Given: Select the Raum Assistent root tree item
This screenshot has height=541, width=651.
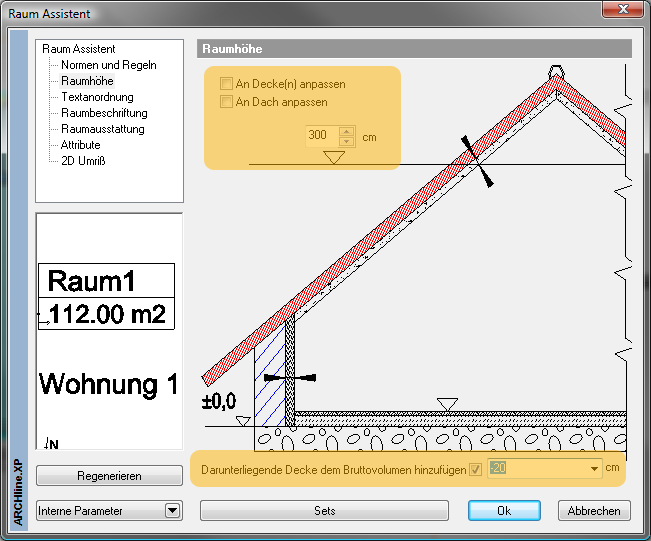Looking at the screenshot, I should [78, 49].
